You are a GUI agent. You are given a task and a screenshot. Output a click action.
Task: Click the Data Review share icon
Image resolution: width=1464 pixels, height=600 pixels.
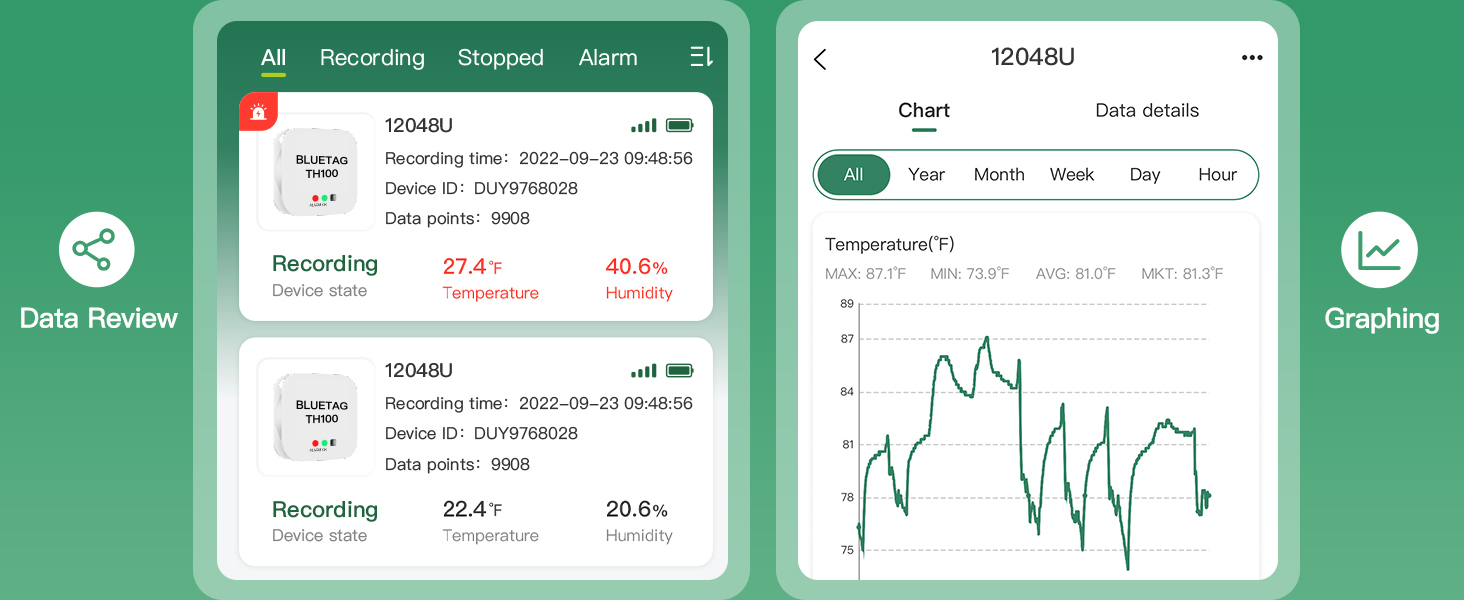point(97,249)
